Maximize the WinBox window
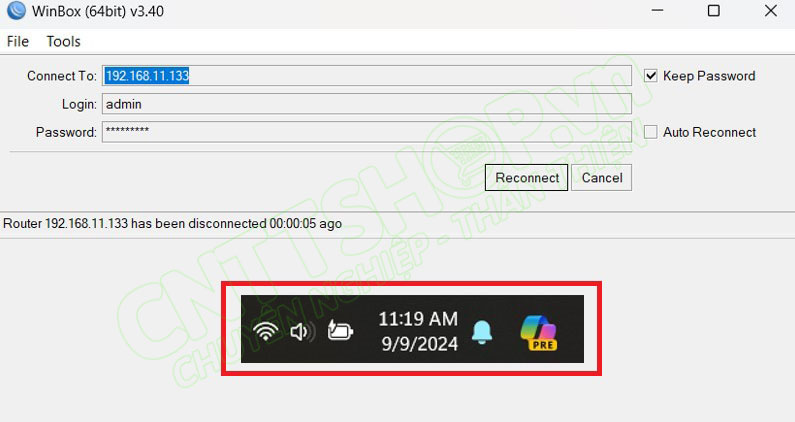This screenshot has height=422, width=795. [x=713, y=11]
